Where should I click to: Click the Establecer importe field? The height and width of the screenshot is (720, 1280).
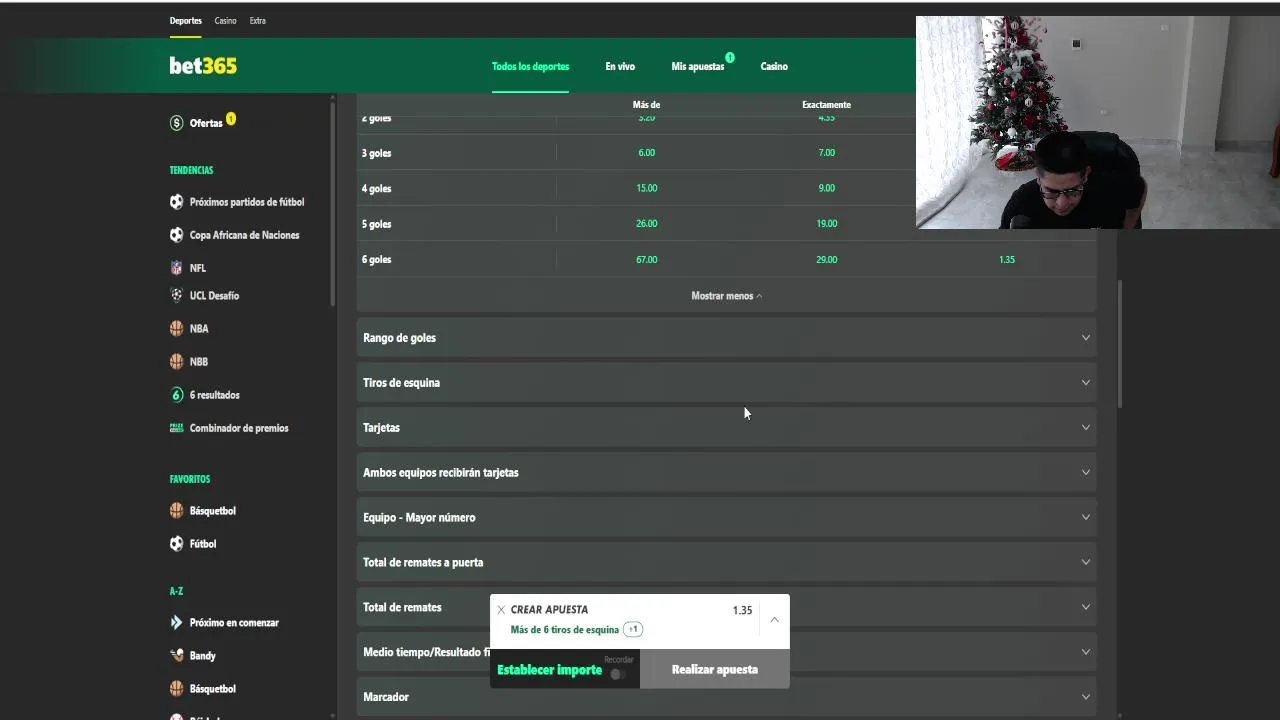550,670
